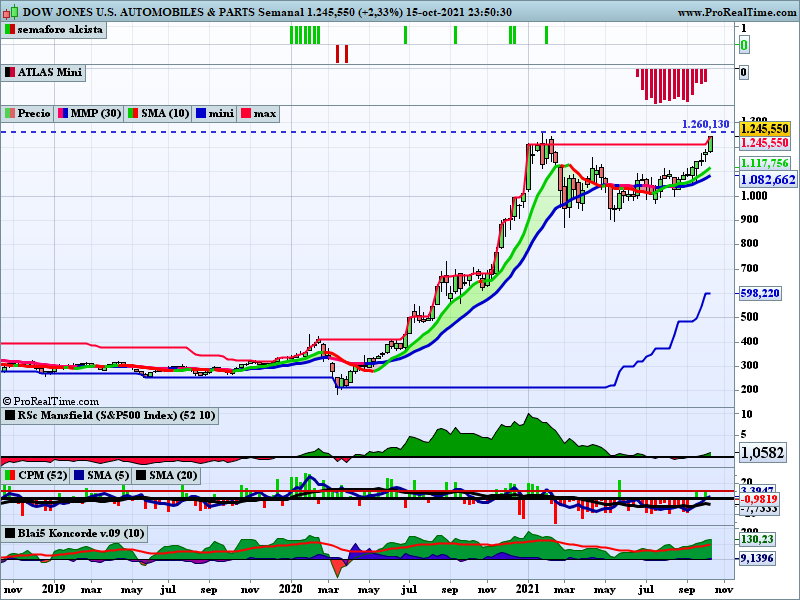Click the chart title DOW JONES U.S. AUTOMOBILES & PARTS
Screen dimensions: 800x600
[x=139, y=12]
